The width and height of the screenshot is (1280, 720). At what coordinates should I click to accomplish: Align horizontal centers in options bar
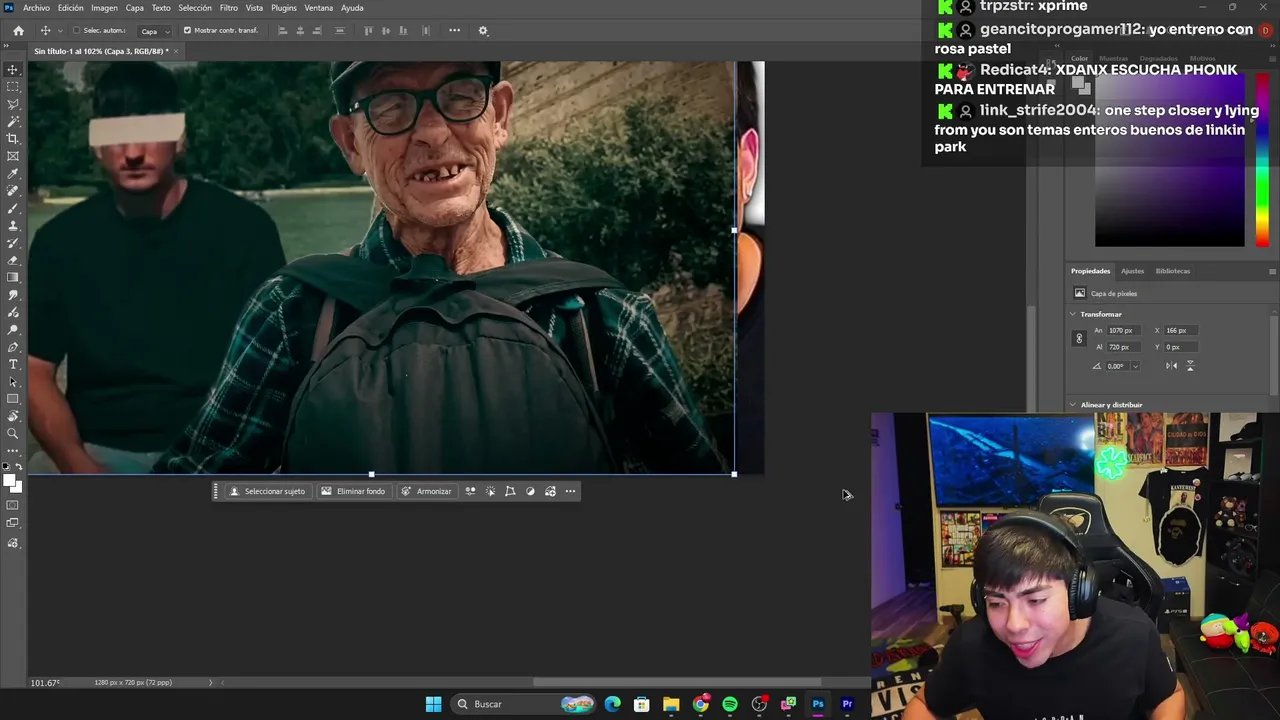coord(301,30)
